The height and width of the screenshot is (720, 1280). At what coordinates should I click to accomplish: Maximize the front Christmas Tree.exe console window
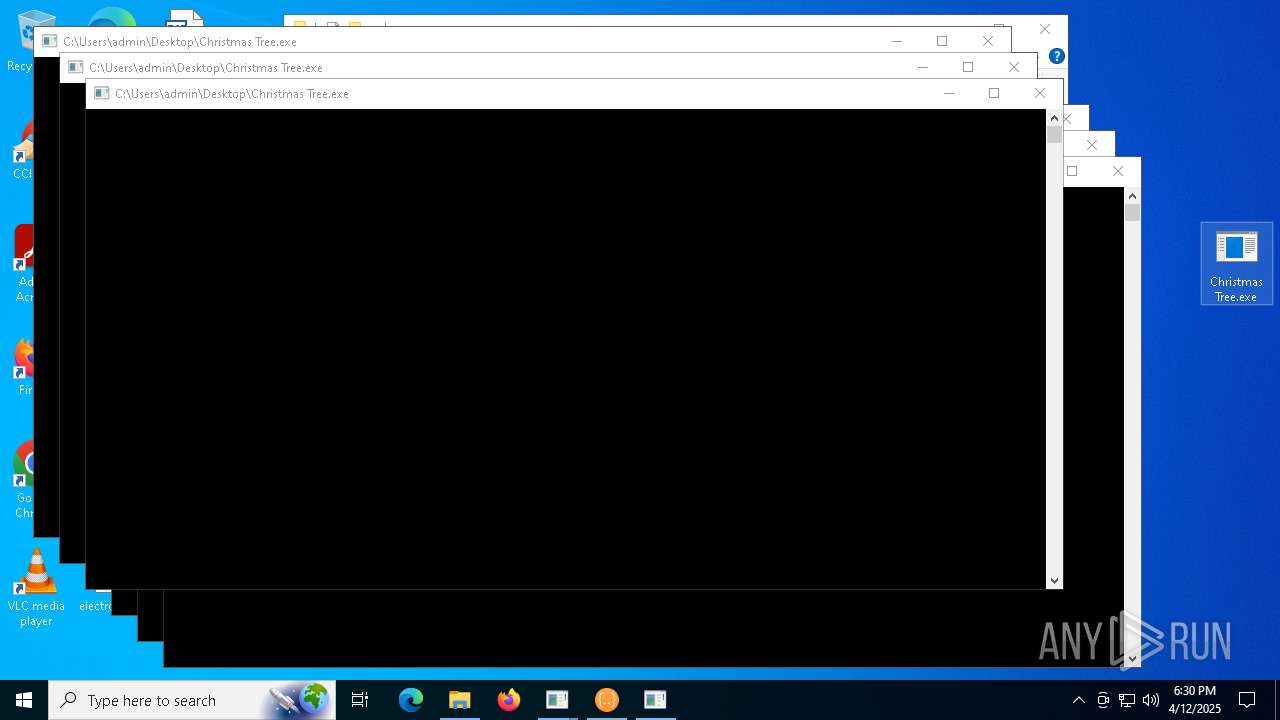click(994, 93)
